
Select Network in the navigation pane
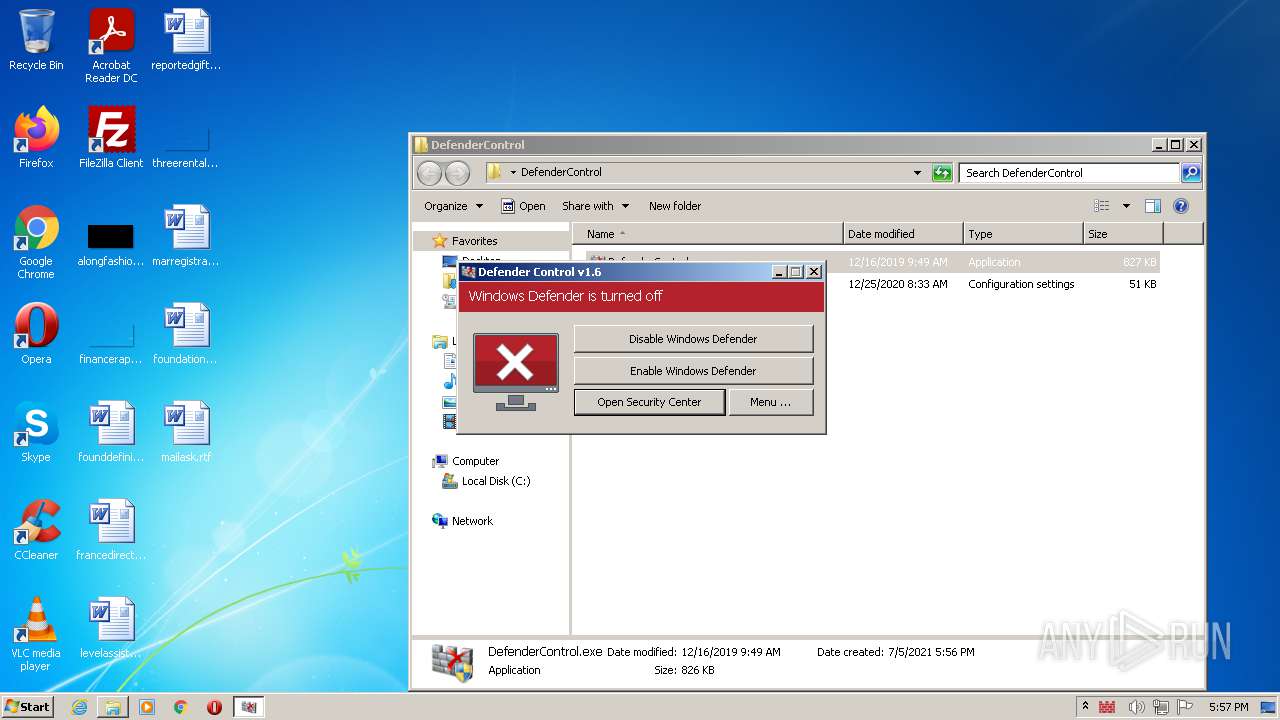point(472,521)
